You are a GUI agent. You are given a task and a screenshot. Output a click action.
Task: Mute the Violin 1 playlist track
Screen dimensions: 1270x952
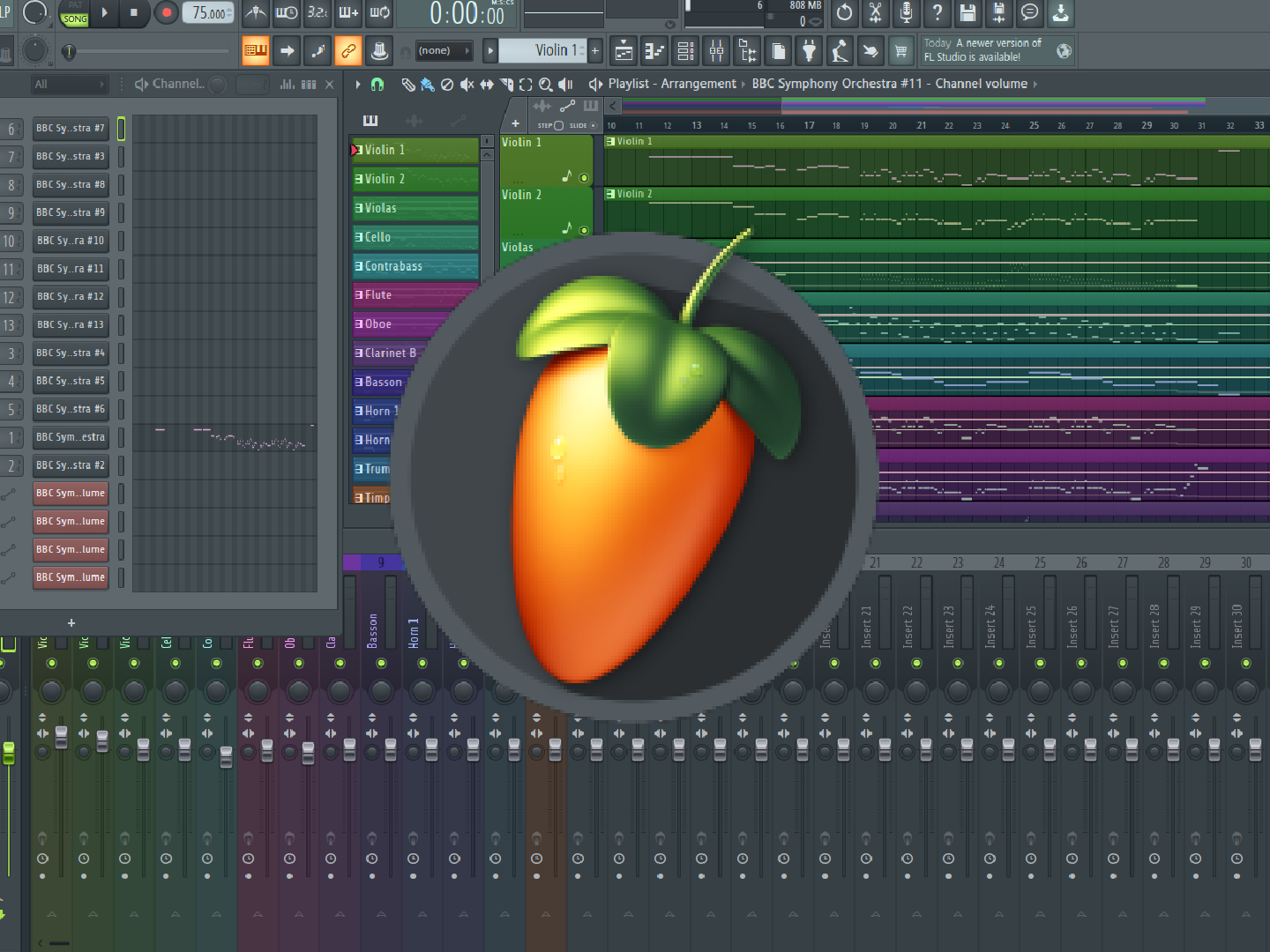coord(584,178)
